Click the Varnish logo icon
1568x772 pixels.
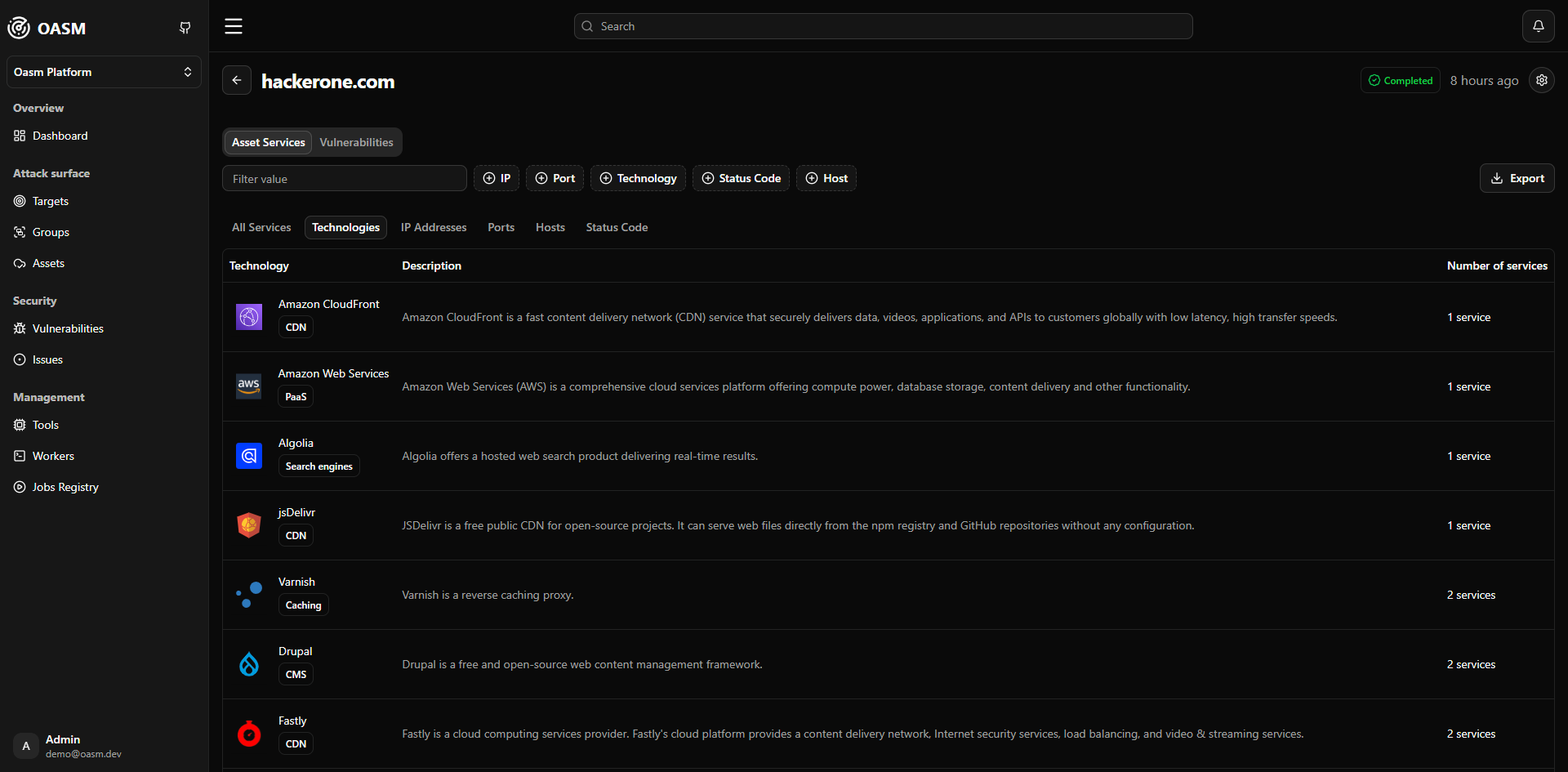click(x=249, y=595)
